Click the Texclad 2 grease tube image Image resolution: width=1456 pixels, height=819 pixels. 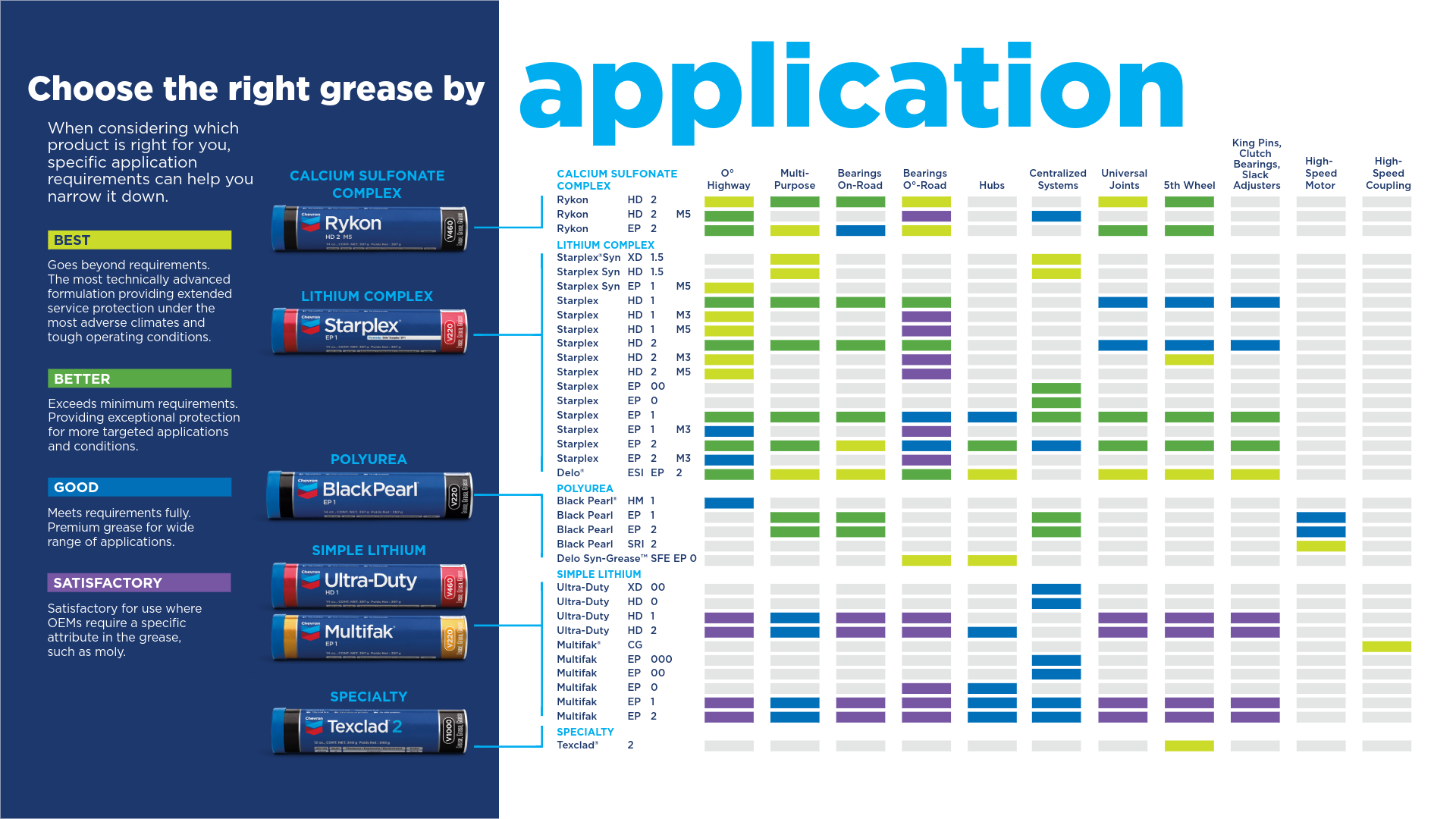(x=369, y=730)
